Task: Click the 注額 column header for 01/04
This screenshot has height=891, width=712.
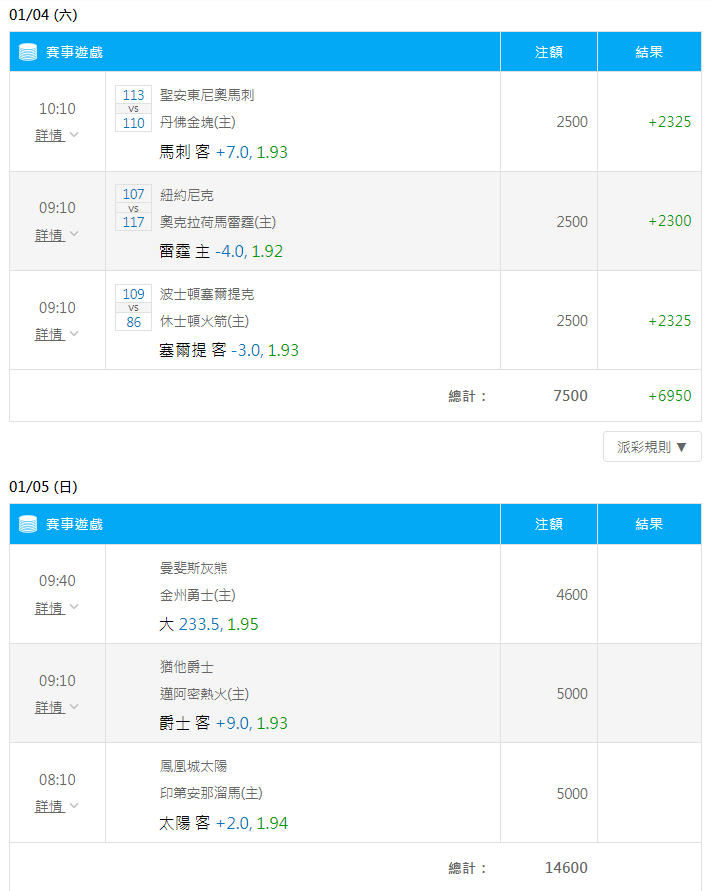Action: click(x=549, y=52)
